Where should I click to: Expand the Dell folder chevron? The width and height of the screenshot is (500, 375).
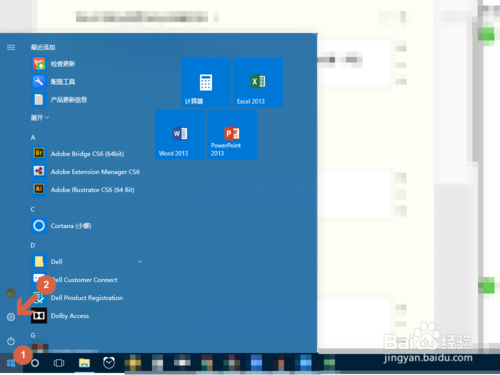140,262
